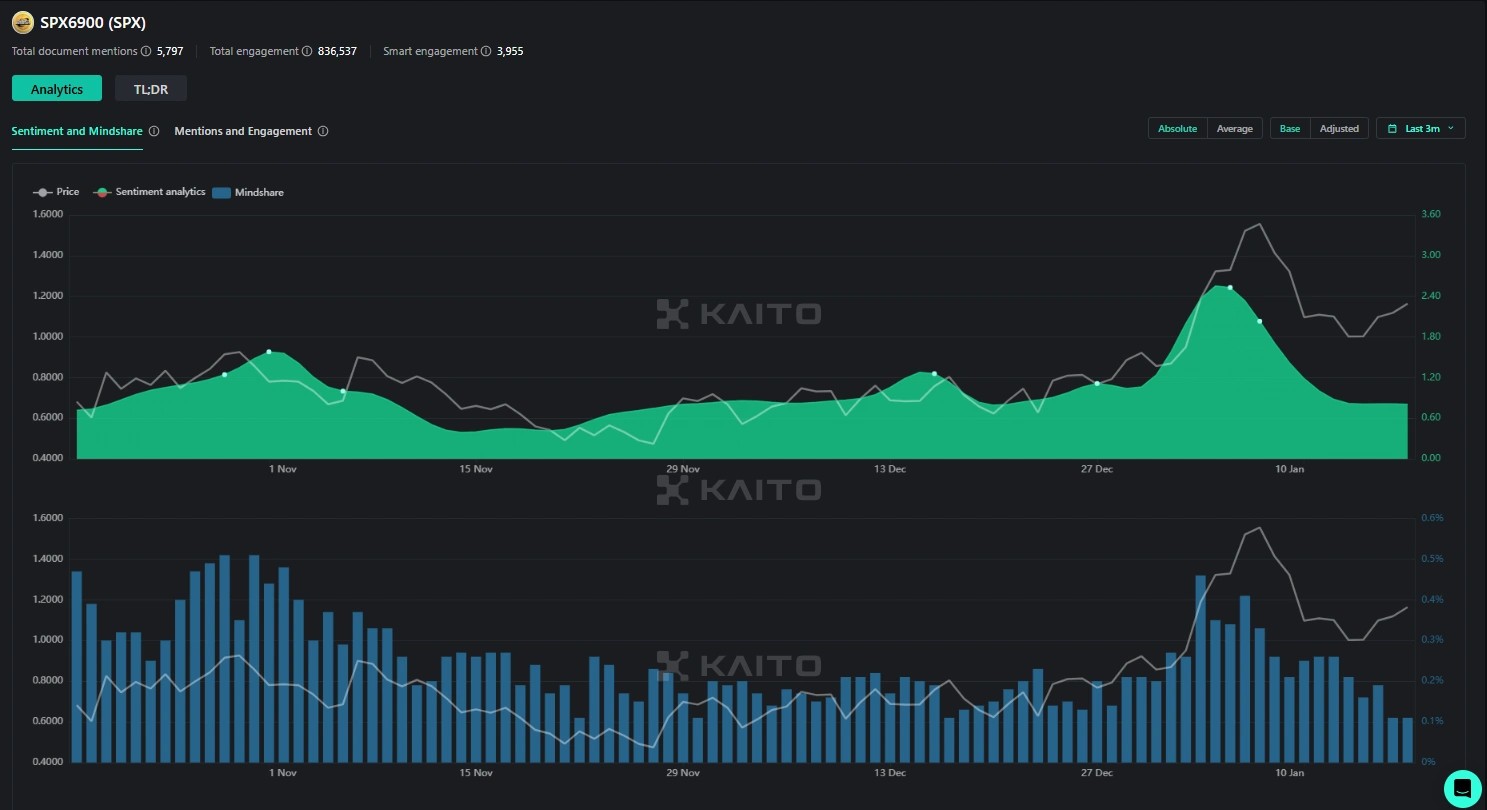The image size is (1487, 810).
Task: Click info icon beside Sentiment and Mindshare
Action: 154,131
